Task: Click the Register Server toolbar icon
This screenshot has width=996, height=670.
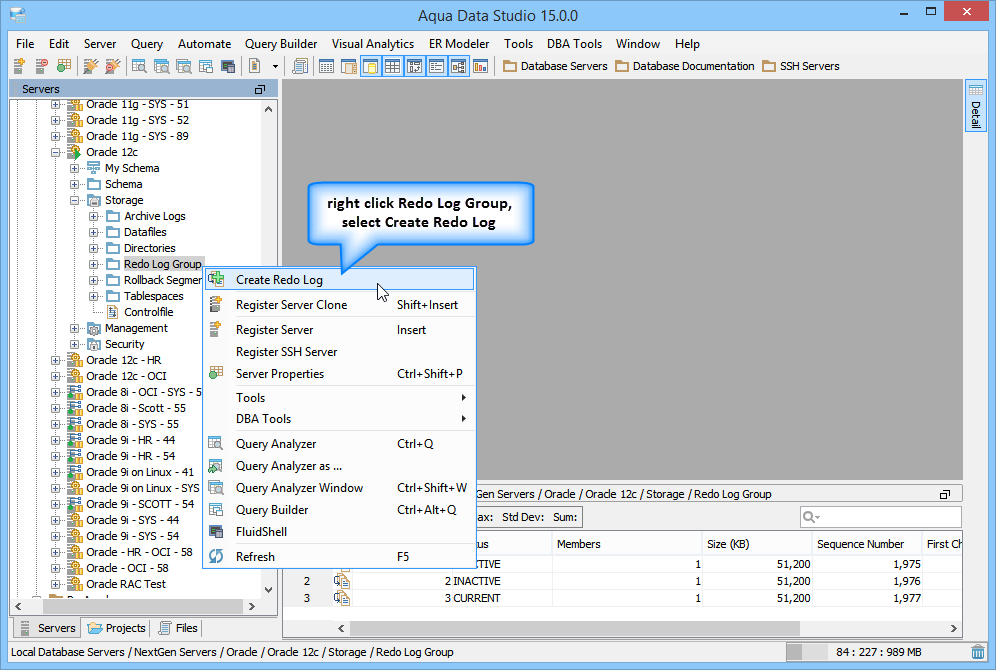Action: click(19, 65)
